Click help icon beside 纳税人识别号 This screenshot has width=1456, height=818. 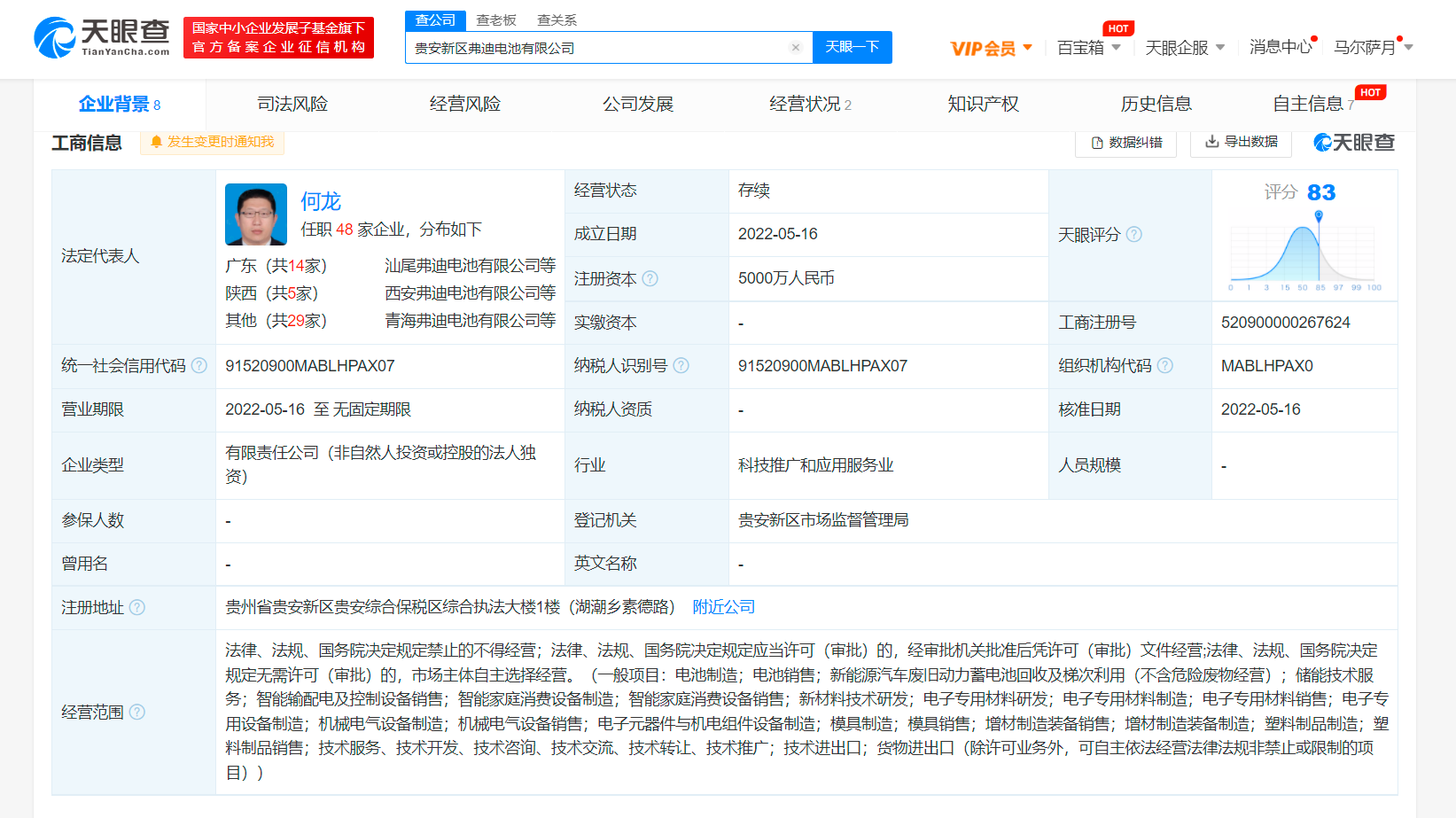coord(681,366)
